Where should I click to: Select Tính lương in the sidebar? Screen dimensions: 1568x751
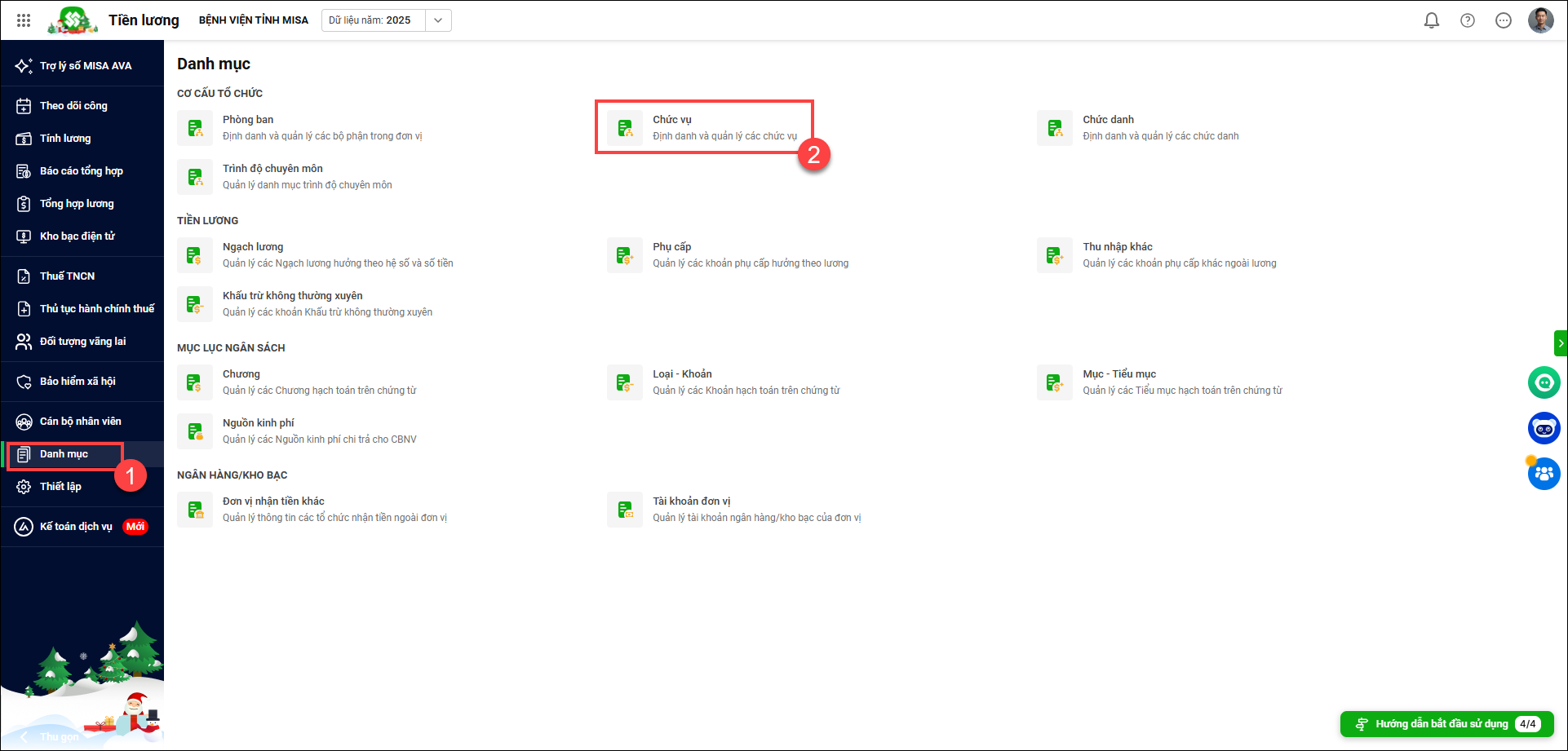(x=65, y=139)
